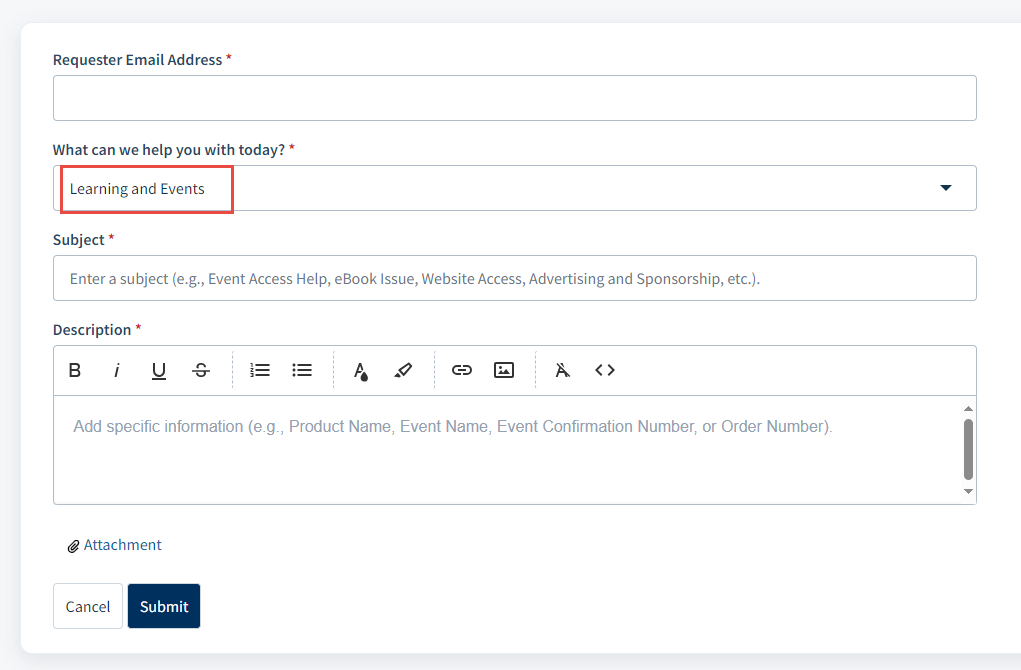This screenshot has height=670, width=1021.
Task: Cancel the request form
Action: [x=88, y=606]
